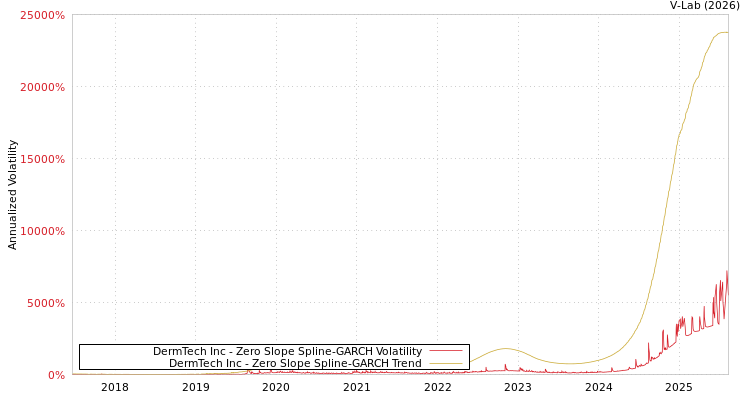Click the Annualized Volatility axis title
Screen dimensions: 750x400
(12, 195)
